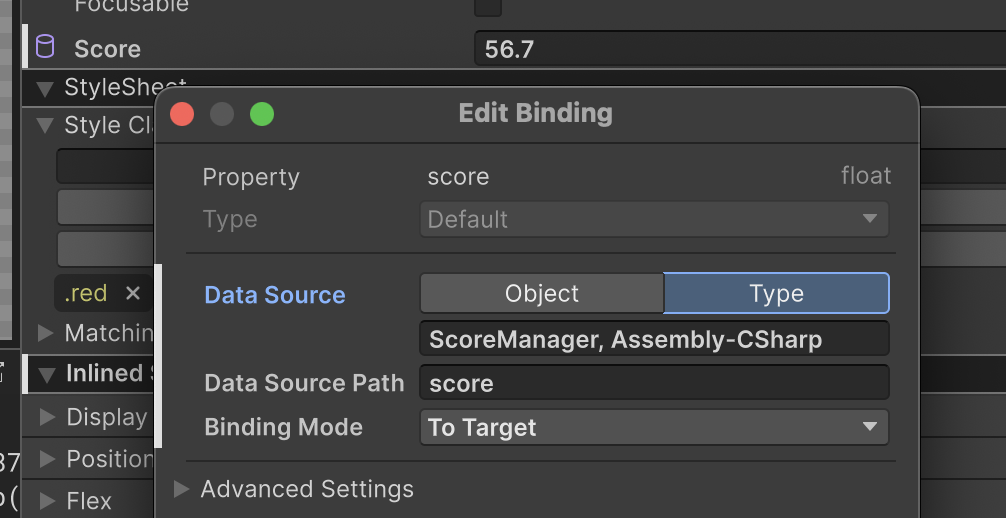The width and height of the screenshot is (1006, 518).
Task: Expand the Display style category
Action: [47, 417]
